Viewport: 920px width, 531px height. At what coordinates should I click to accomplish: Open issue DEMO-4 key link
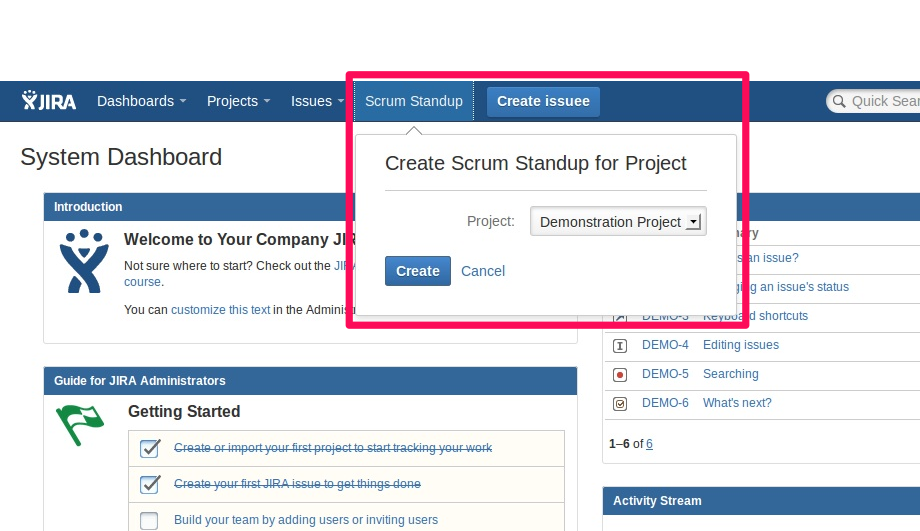665,345
